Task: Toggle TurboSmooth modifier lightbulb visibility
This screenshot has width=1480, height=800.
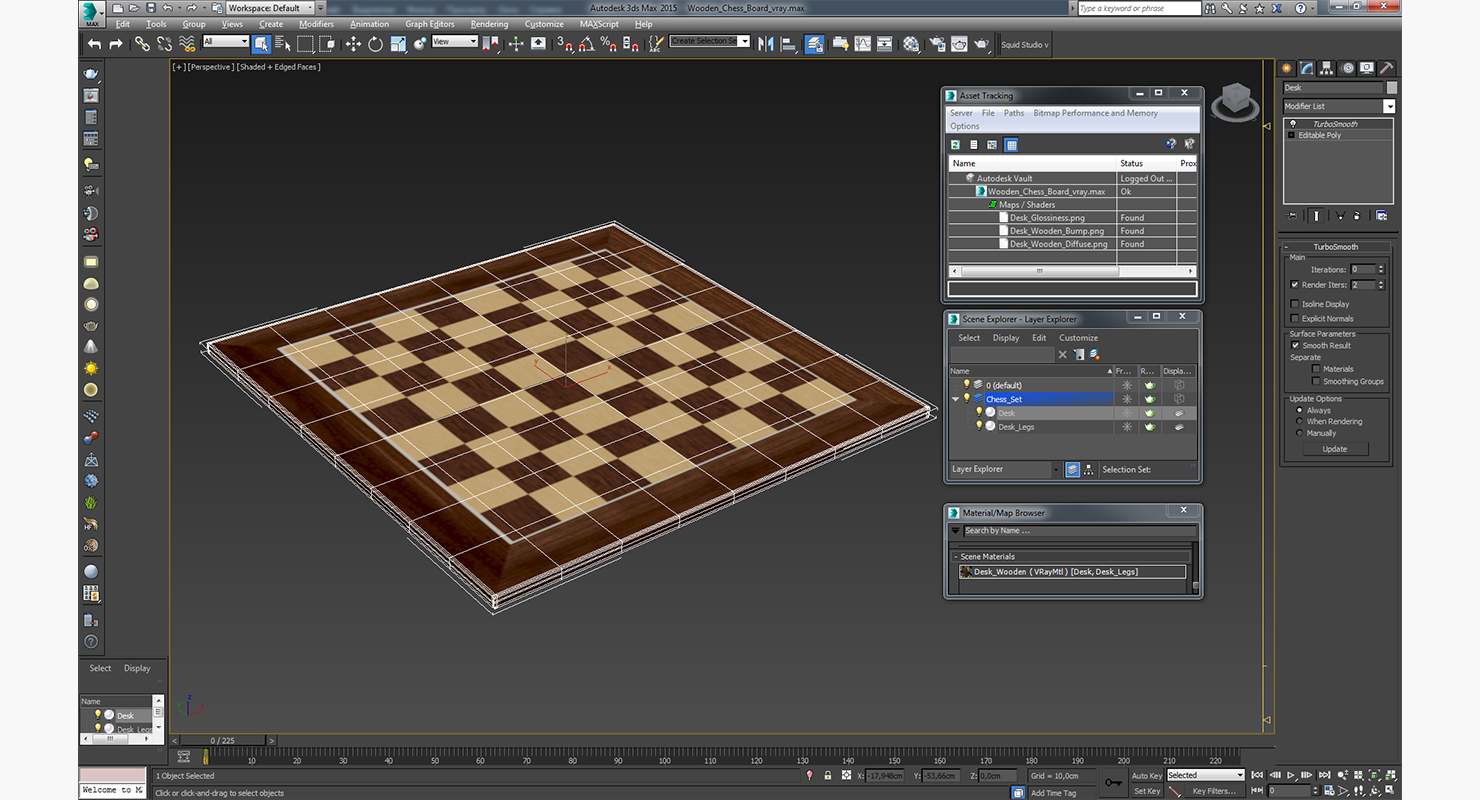Action: pos(1292,124)
